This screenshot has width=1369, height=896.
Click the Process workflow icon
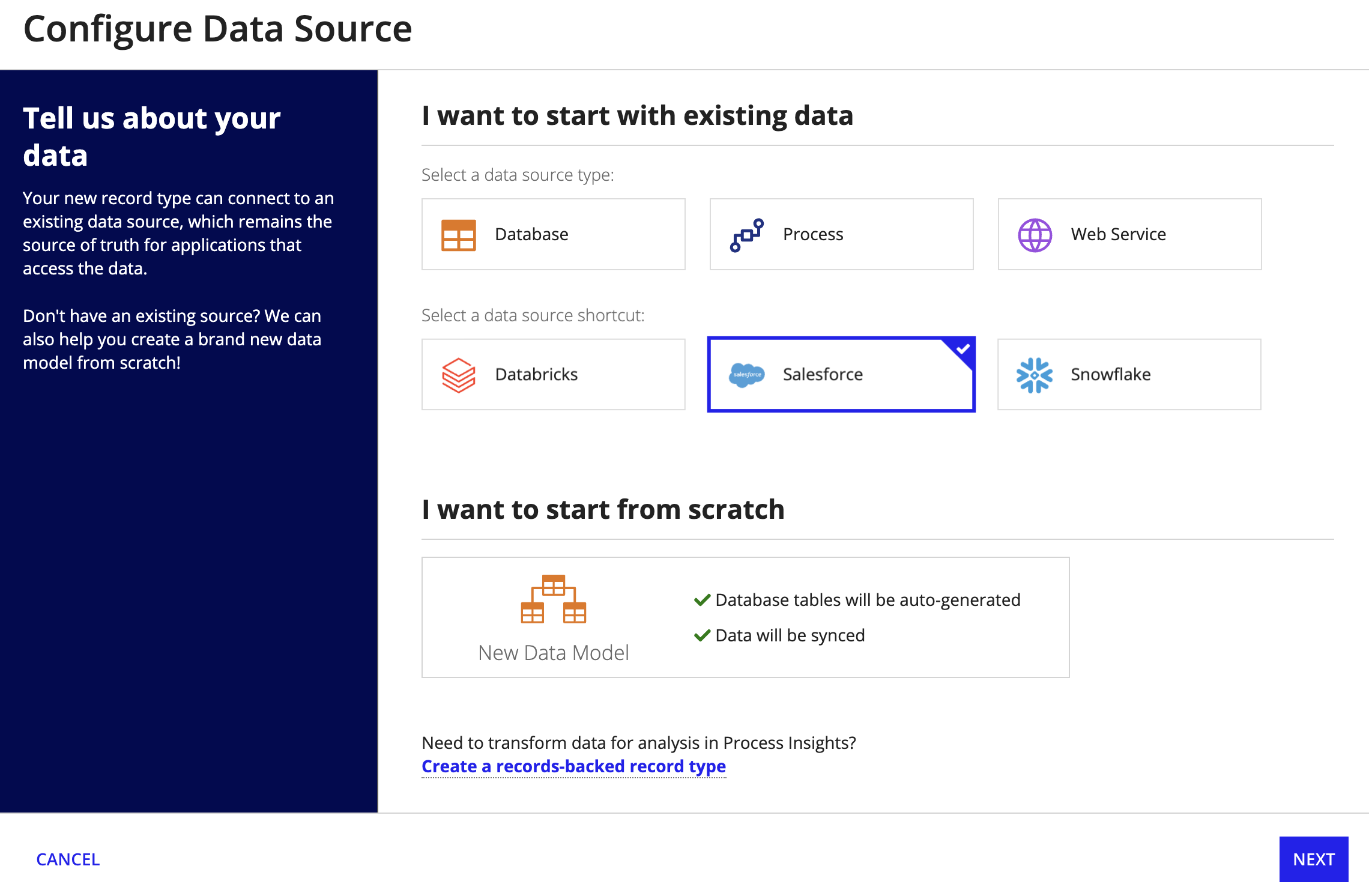746,235
